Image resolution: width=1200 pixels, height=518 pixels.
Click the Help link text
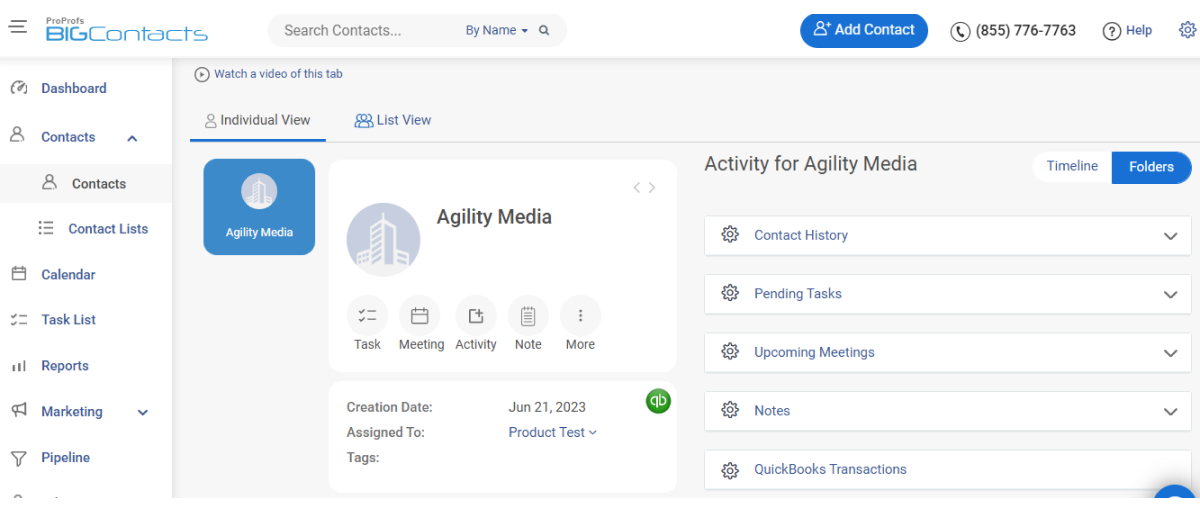(x=1139, y=31)
